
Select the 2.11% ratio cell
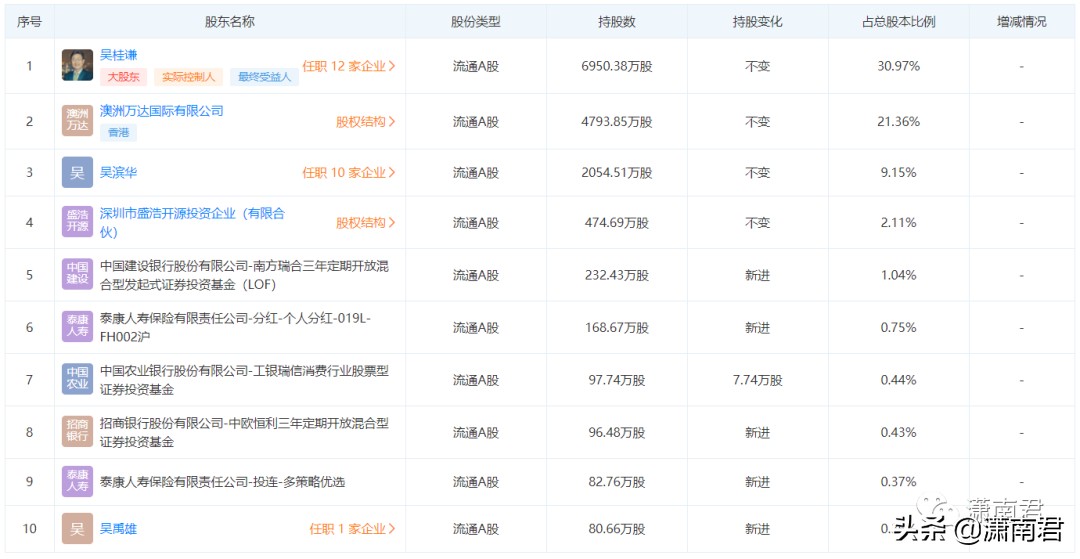coord(899,223)
